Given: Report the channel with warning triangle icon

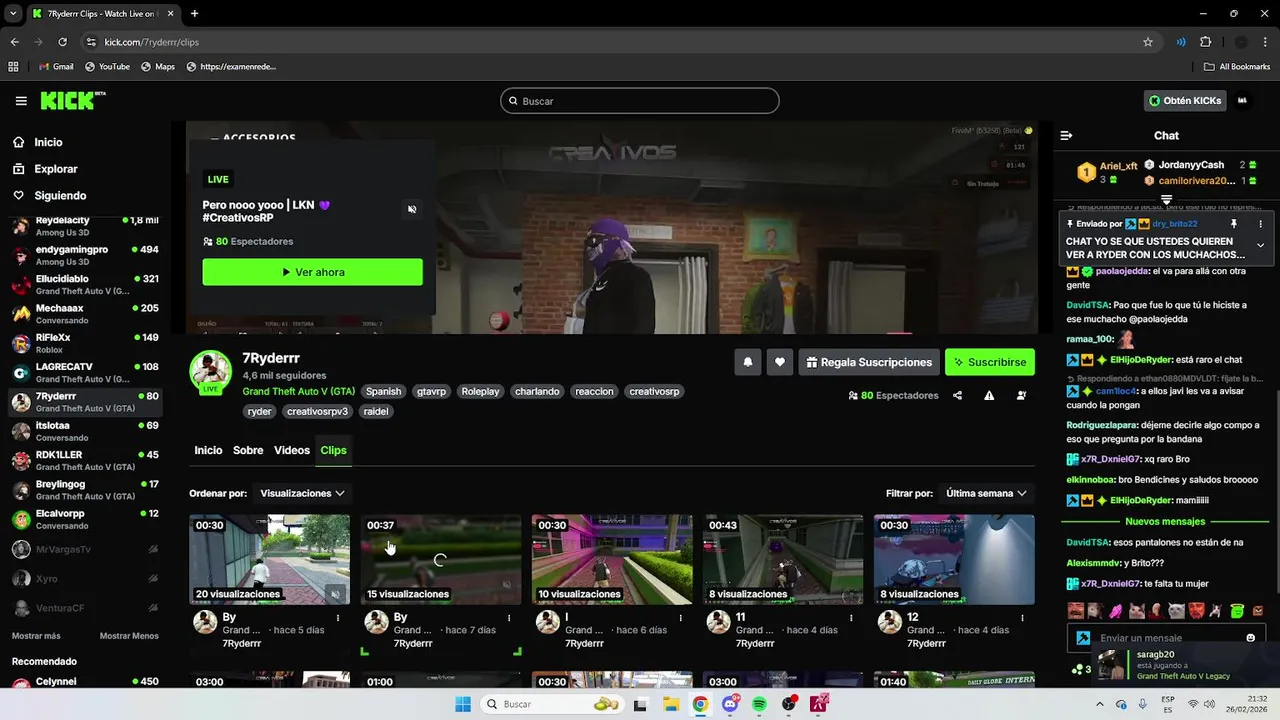Looking at the screenshot, I should [x=989, y=395].
